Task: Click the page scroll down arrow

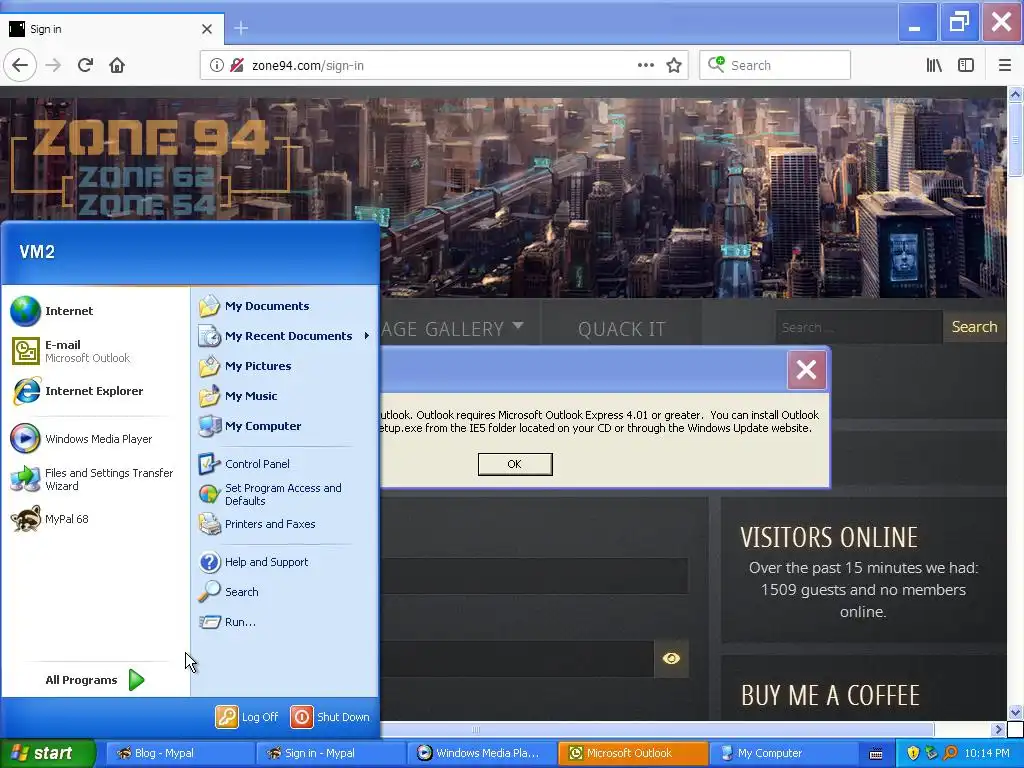Action: (x=1015, y=712)
